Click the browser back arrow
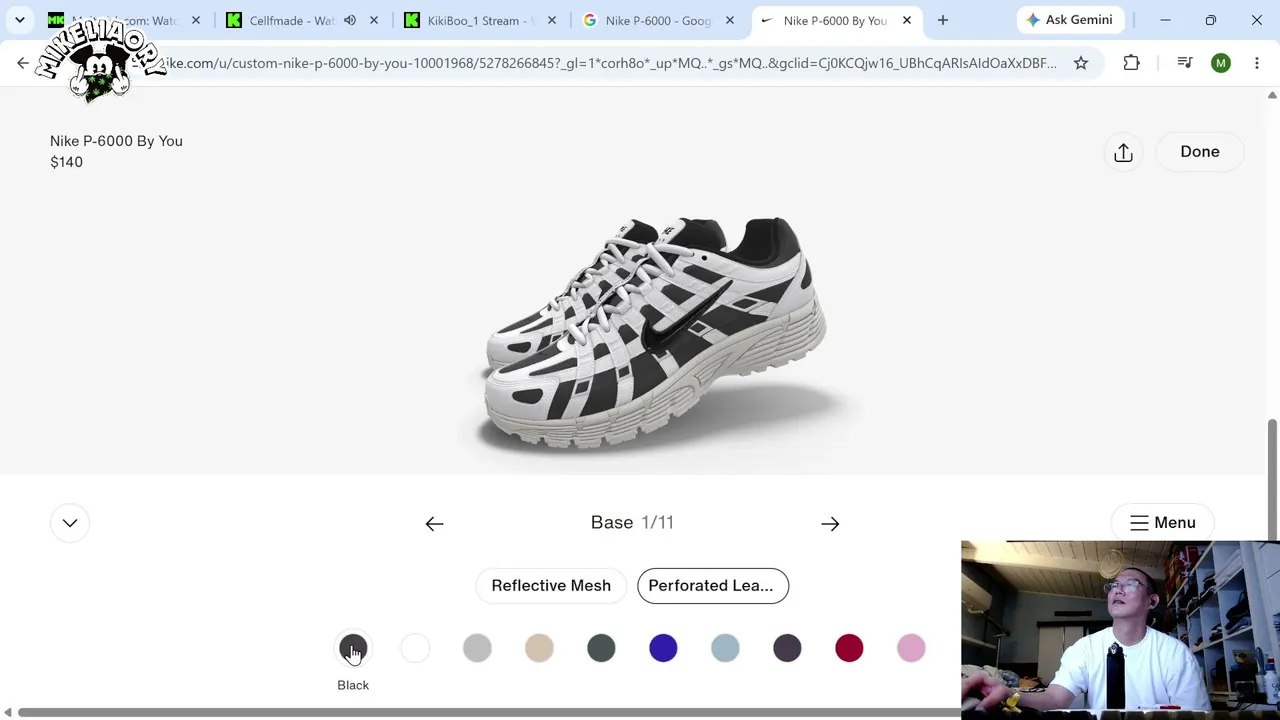The image size is (1280, 720). (23, 63)
